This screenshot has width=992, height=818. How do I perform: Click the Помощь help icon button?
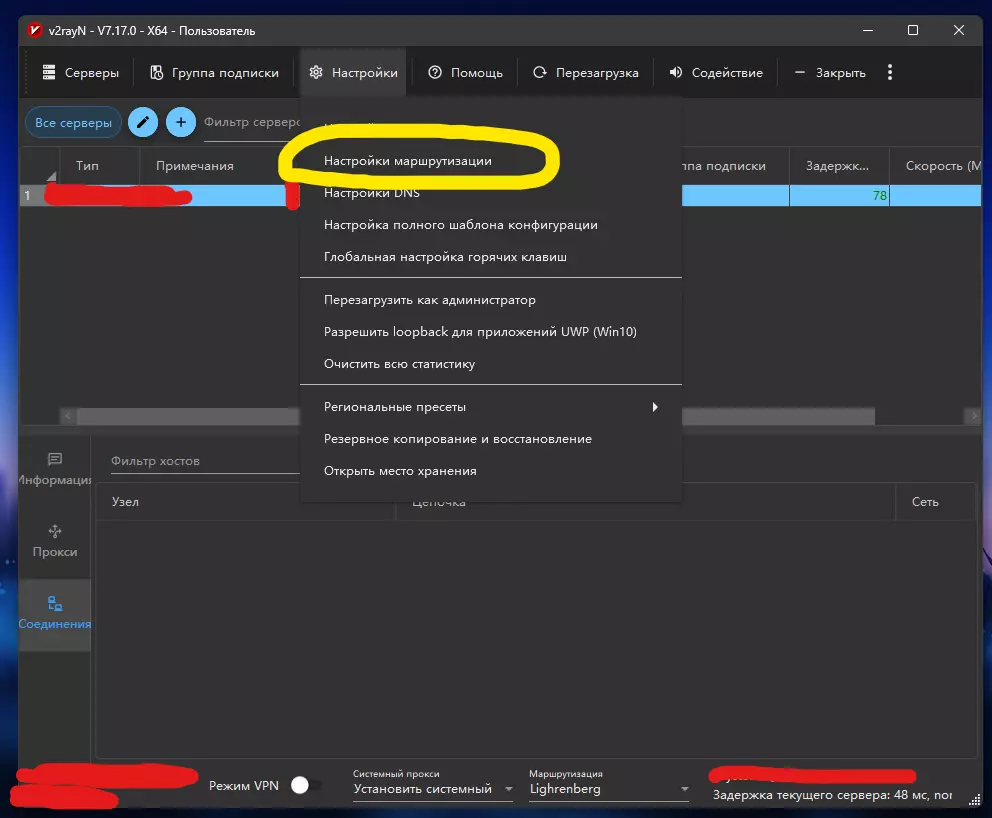(x=465, y=73)
